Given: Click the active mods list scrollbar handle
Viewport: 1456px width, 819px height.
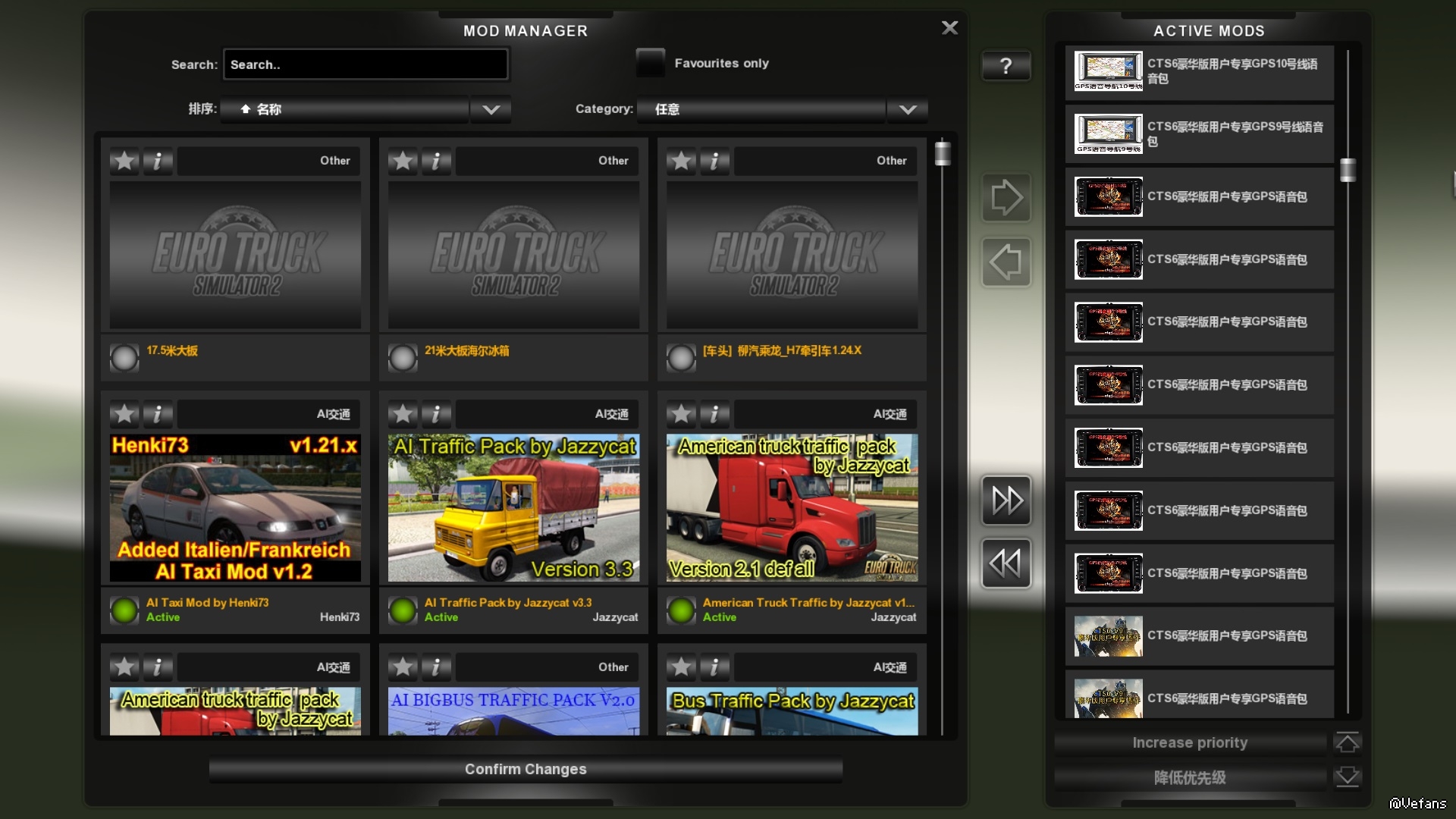Looking at the screenshot, I should (1348, 170).
